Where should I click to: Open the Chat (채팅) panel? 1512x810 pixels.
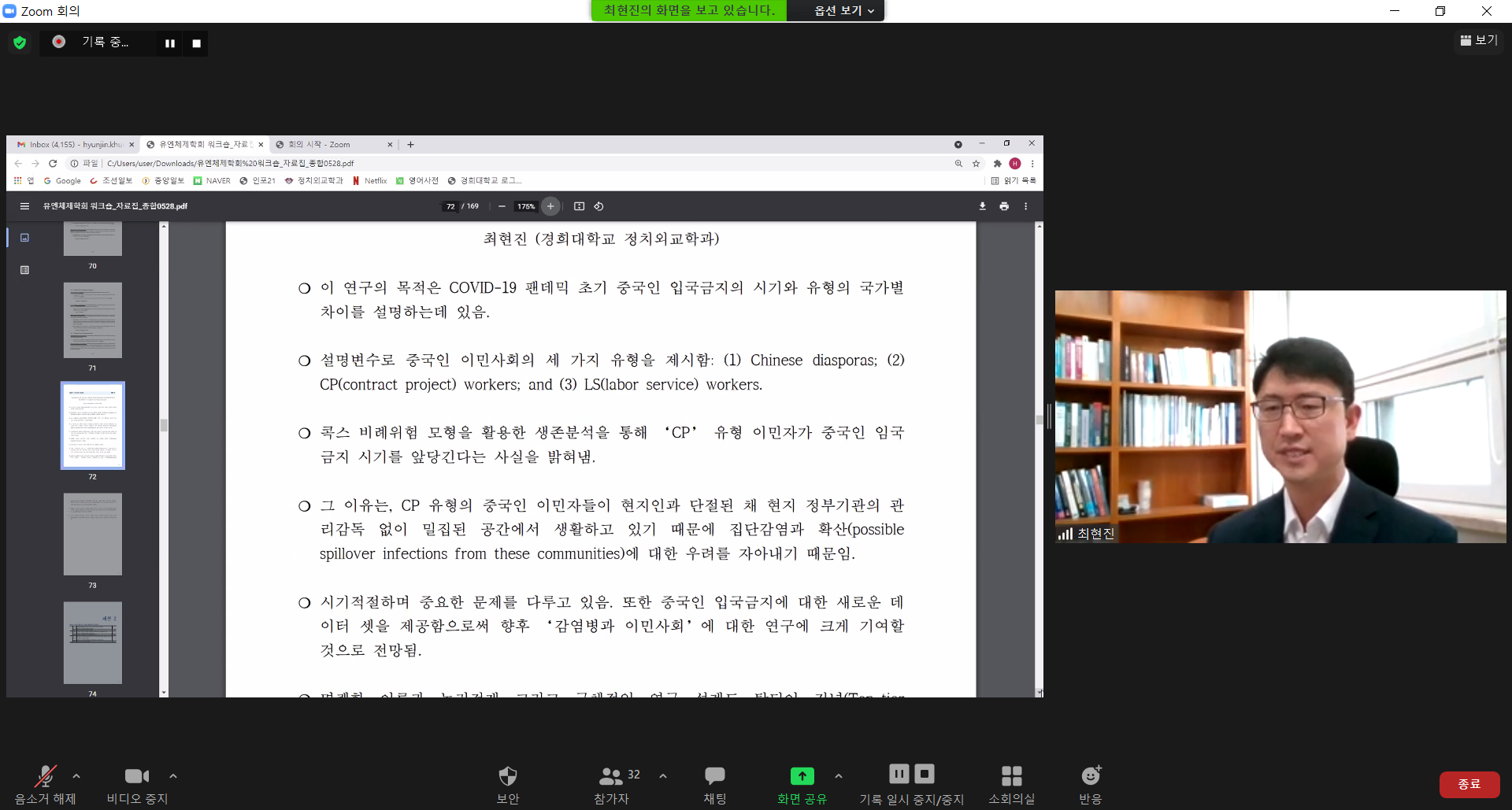(714, 777)
